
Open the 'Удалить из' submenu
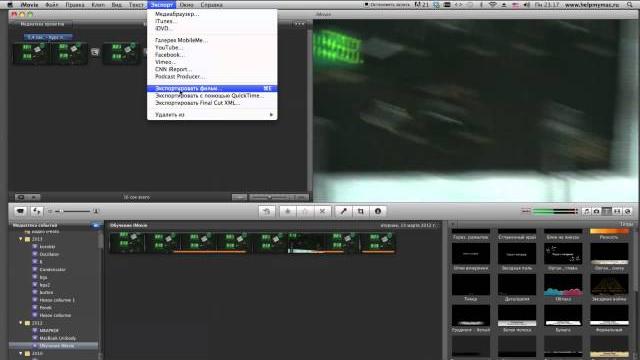pyautogui.click(x=212, y=115)
